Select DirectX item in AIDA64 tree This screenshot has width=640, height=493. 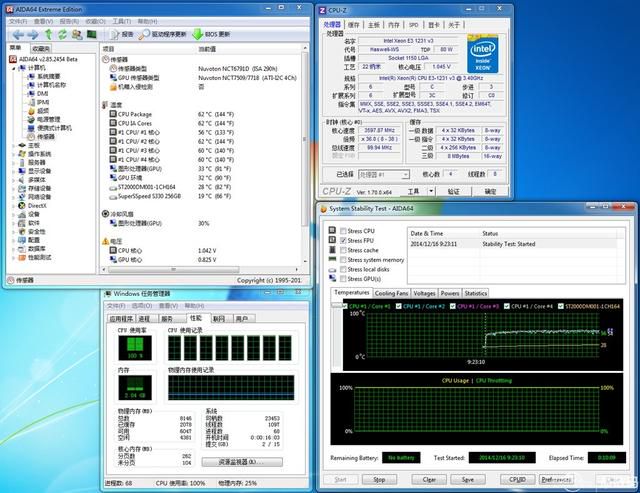(x=37, y=206)
